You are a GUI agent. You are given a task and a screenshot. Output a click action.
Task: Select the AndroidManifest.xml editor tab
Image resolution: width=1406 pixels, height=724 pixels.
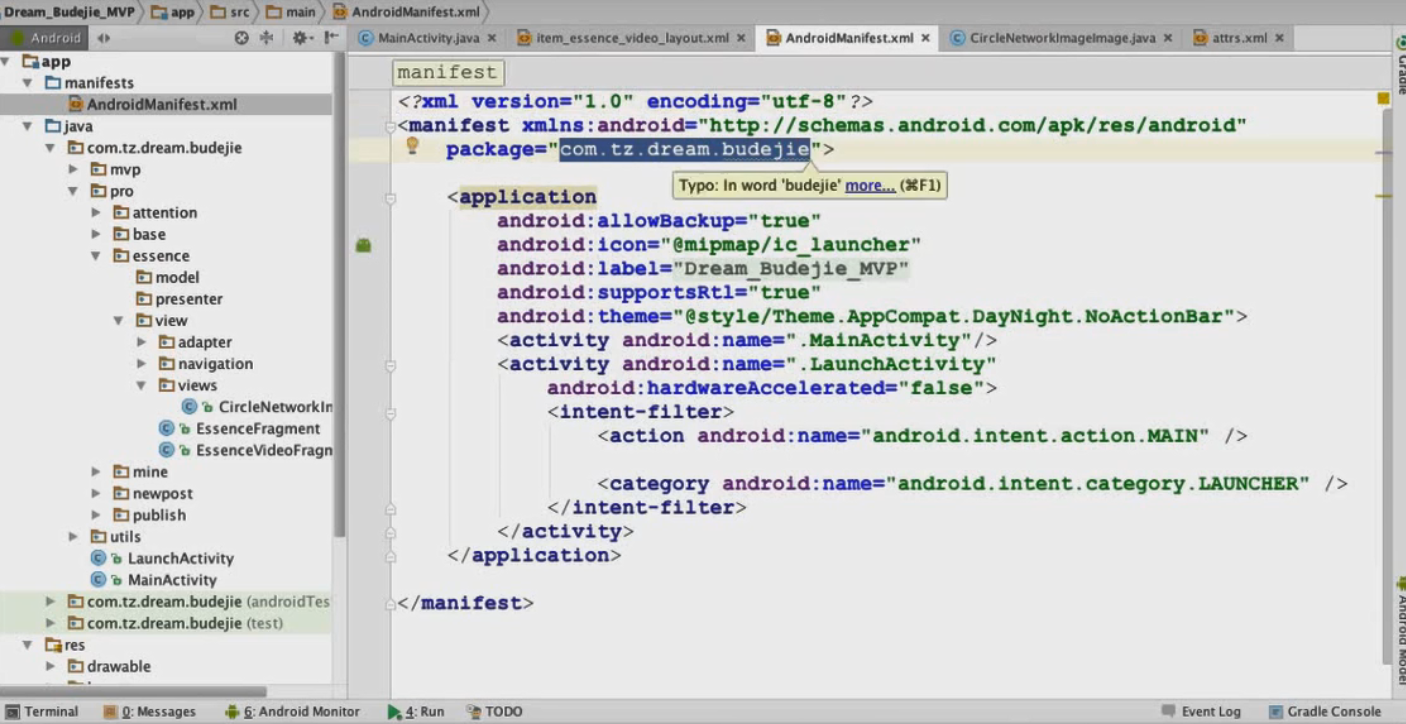click(x=849, y=38)
